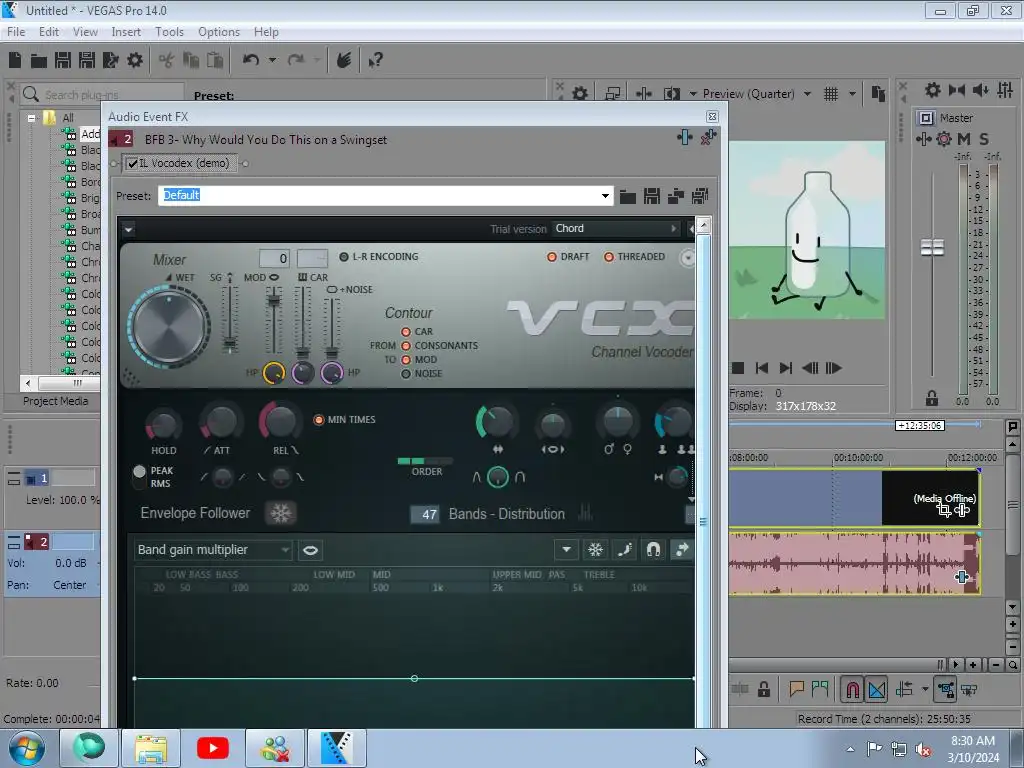Remove selected plug-in icon in Audio Event FX

(708, 137)
